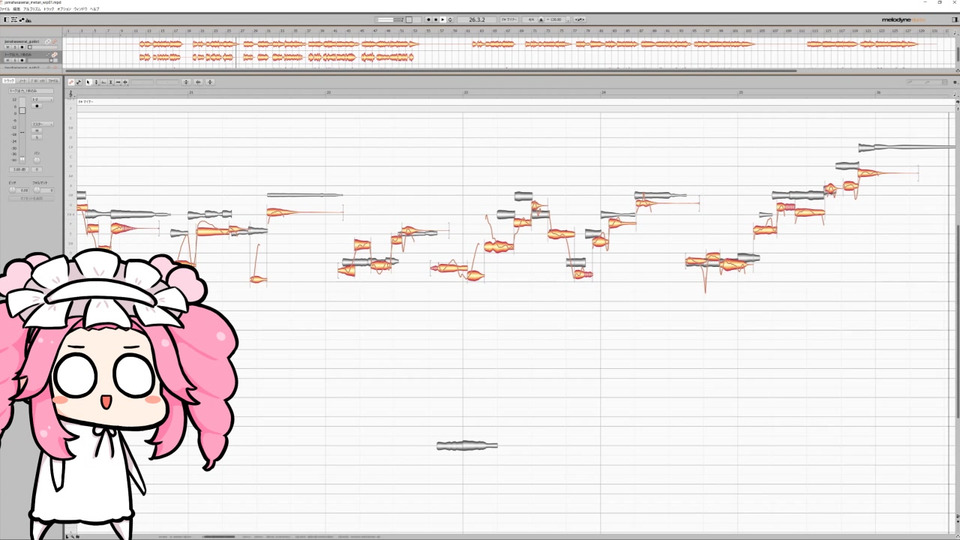
Task: Mute the first guitar track
Action: [x=7, y=47]
